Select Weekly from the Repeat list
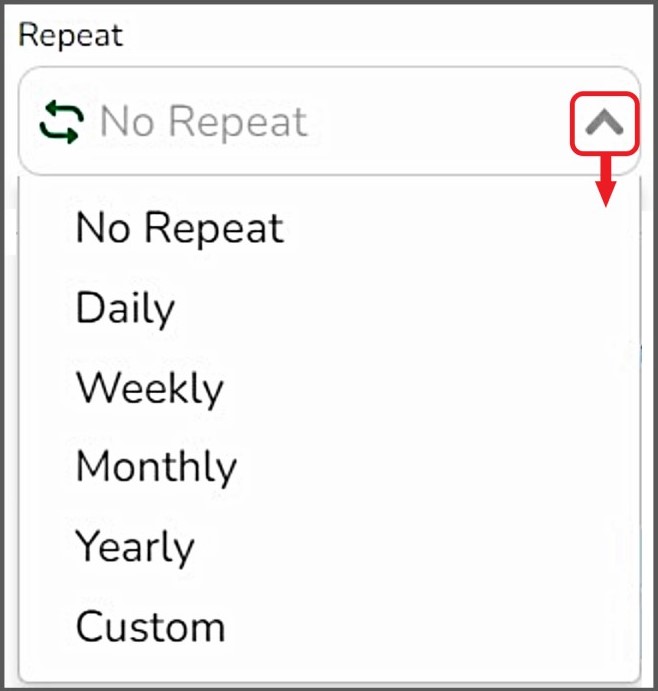Image resolution: width=658 pixels, height=691 pixels. [150, 388]
